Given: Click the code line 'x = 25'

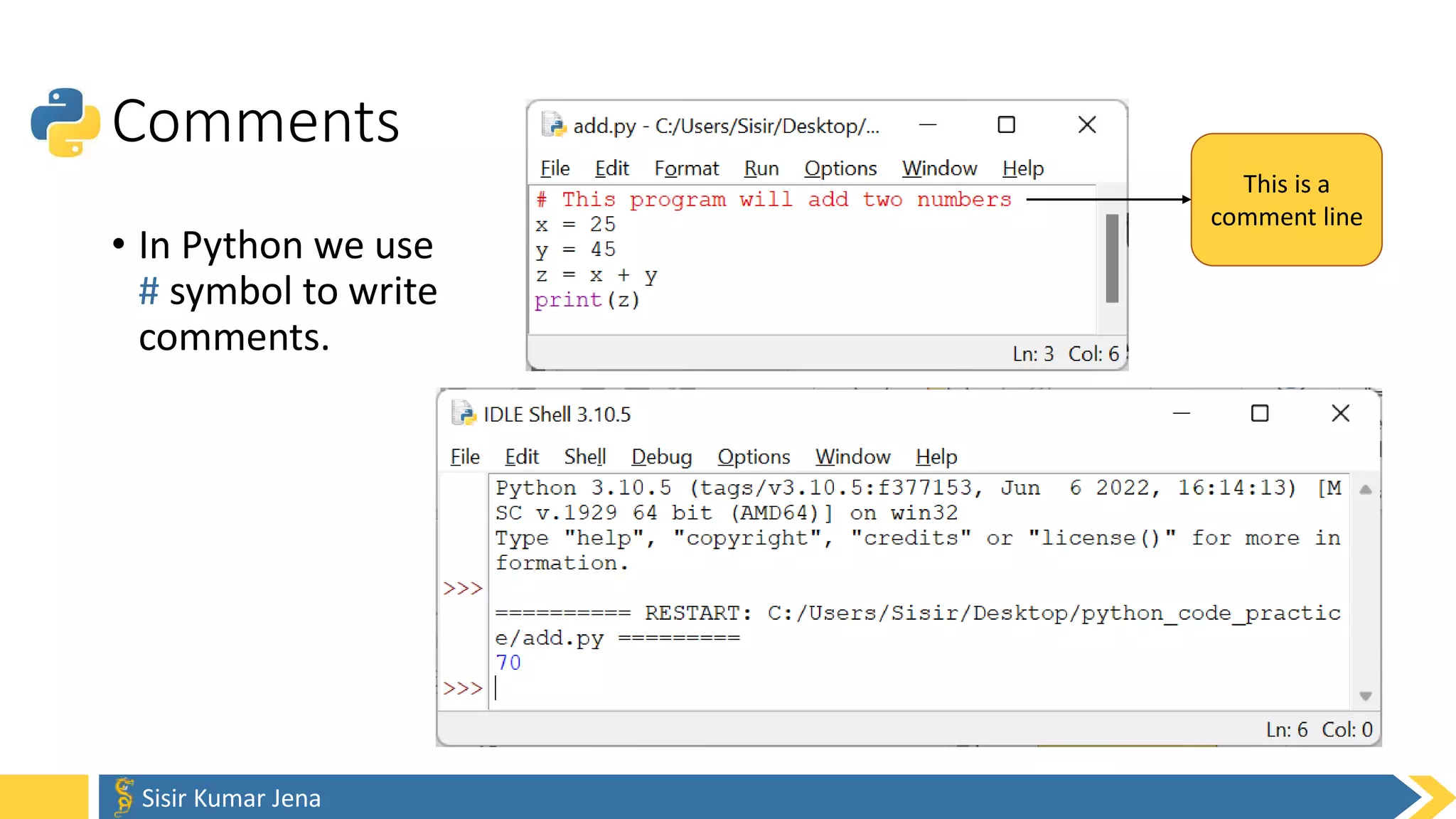Looking at the screenshot, I should pos(575,225).
